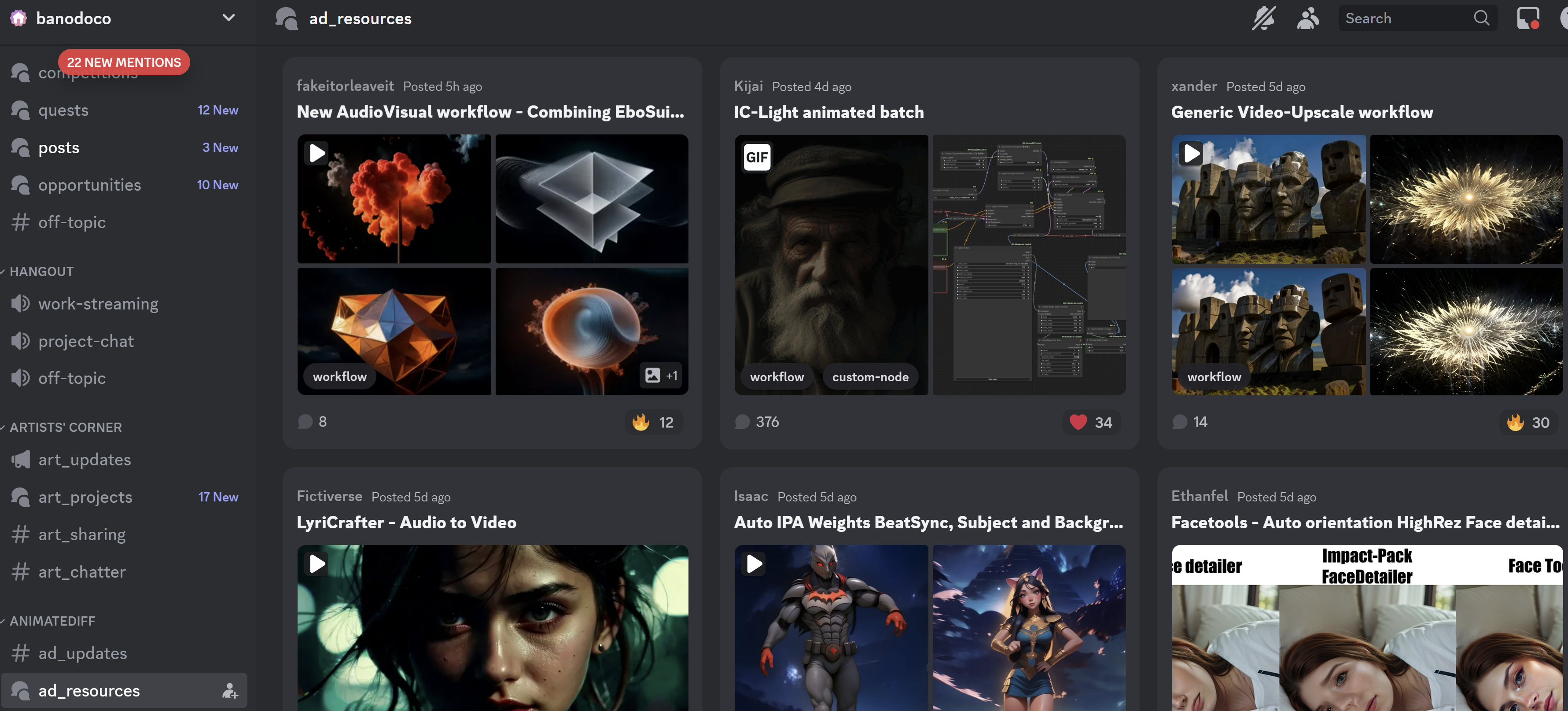Toggle notification mute bell icon
The image size is (1568, 711).
point(1264,18)
